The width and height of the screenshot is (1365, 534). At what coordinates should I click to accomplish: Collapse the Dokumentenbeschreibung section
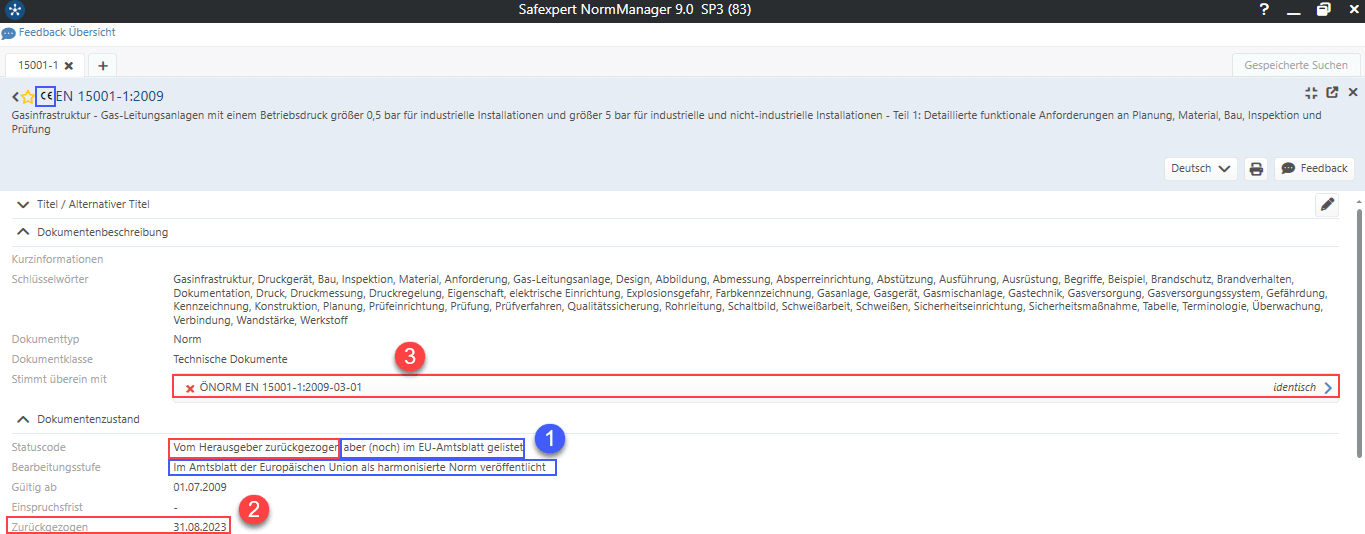22,232
